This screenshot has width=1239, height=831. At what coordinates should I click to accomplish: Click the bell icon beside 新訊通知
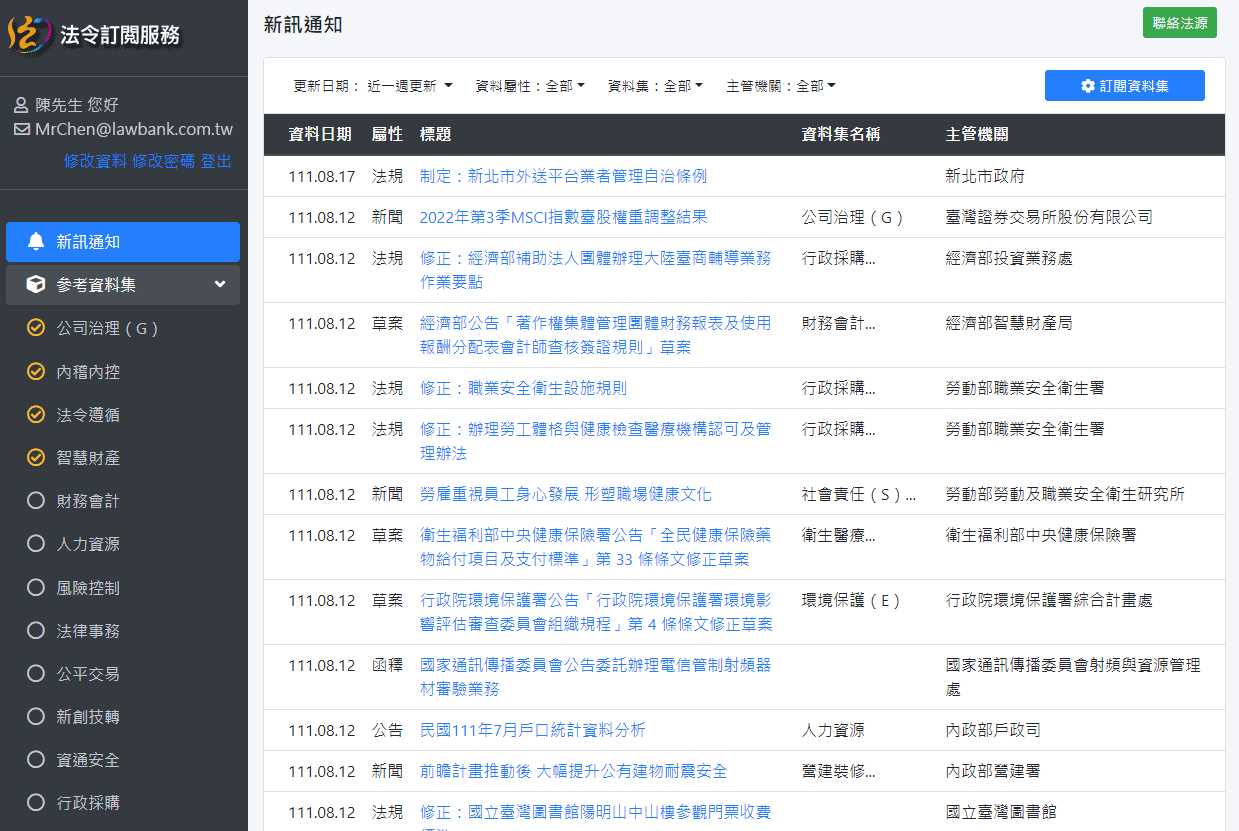36,241
